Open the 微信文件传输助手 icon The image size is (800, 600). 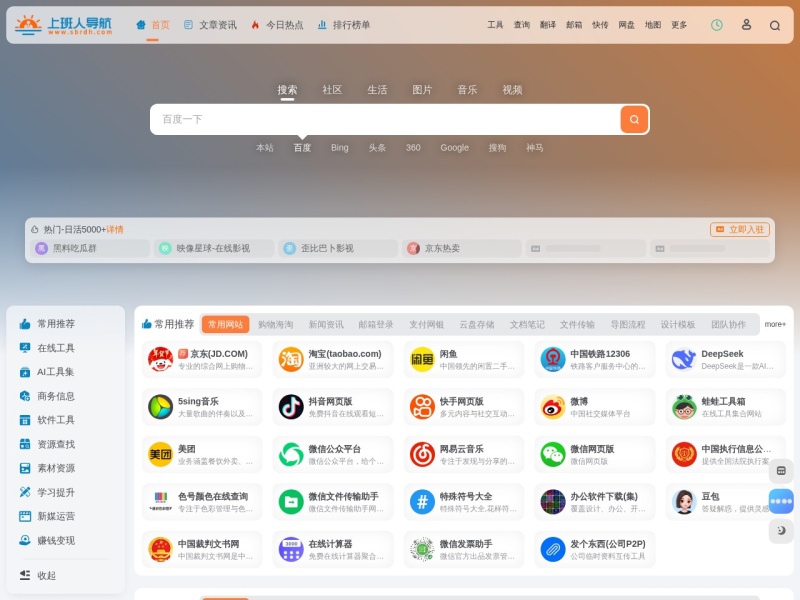(x=291, y=502)
